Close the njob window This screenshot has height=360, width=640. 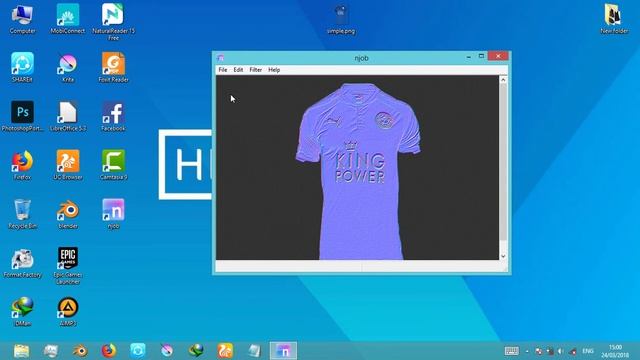pos(498,56)
